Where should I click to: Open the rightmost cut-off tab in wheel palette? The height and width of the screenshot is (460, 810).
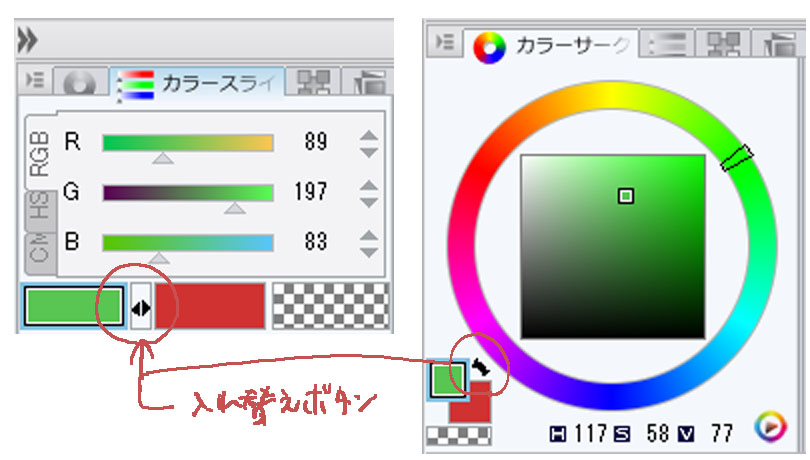click(x=780, y=44)
